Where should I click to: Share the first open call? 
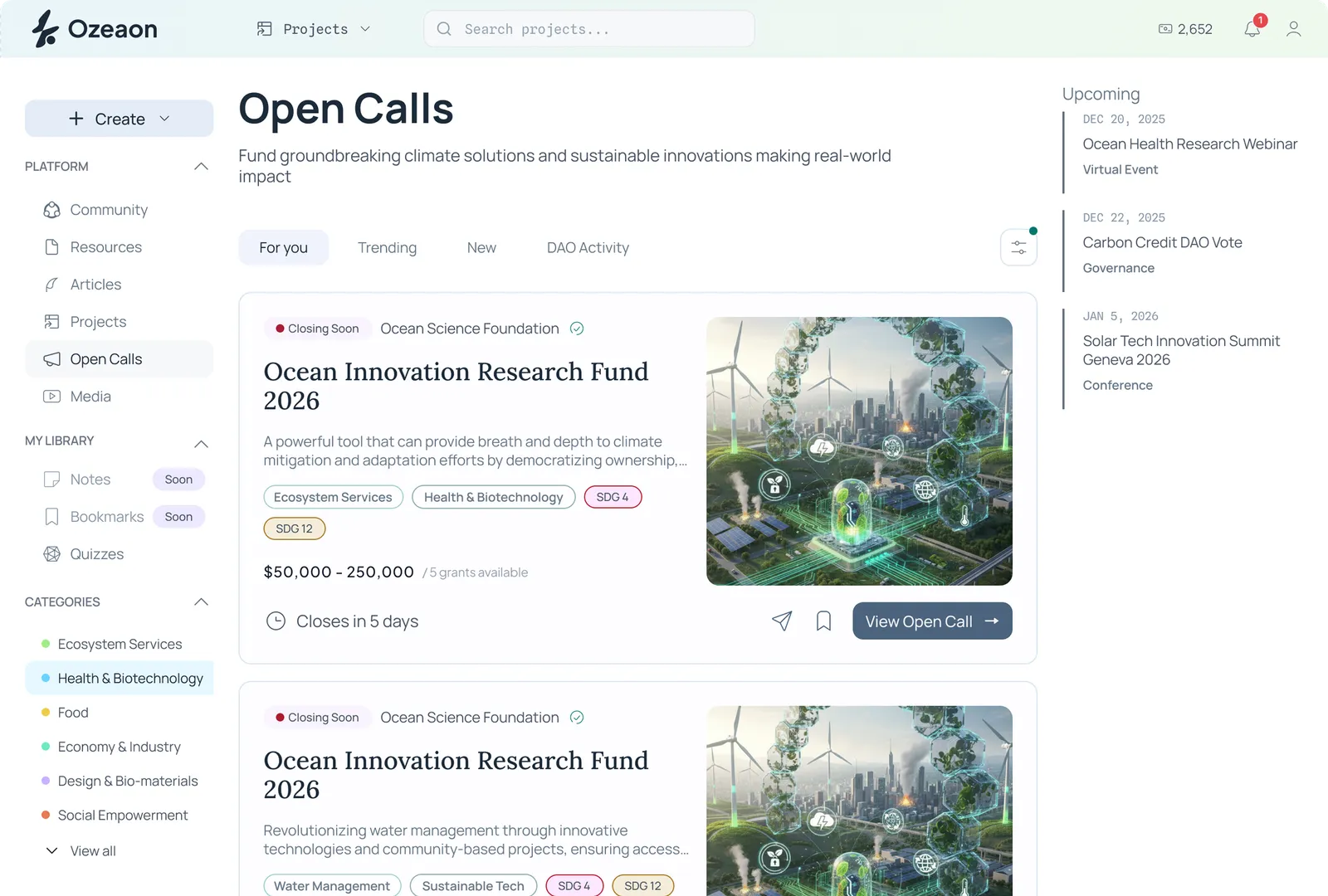(782, 621)
